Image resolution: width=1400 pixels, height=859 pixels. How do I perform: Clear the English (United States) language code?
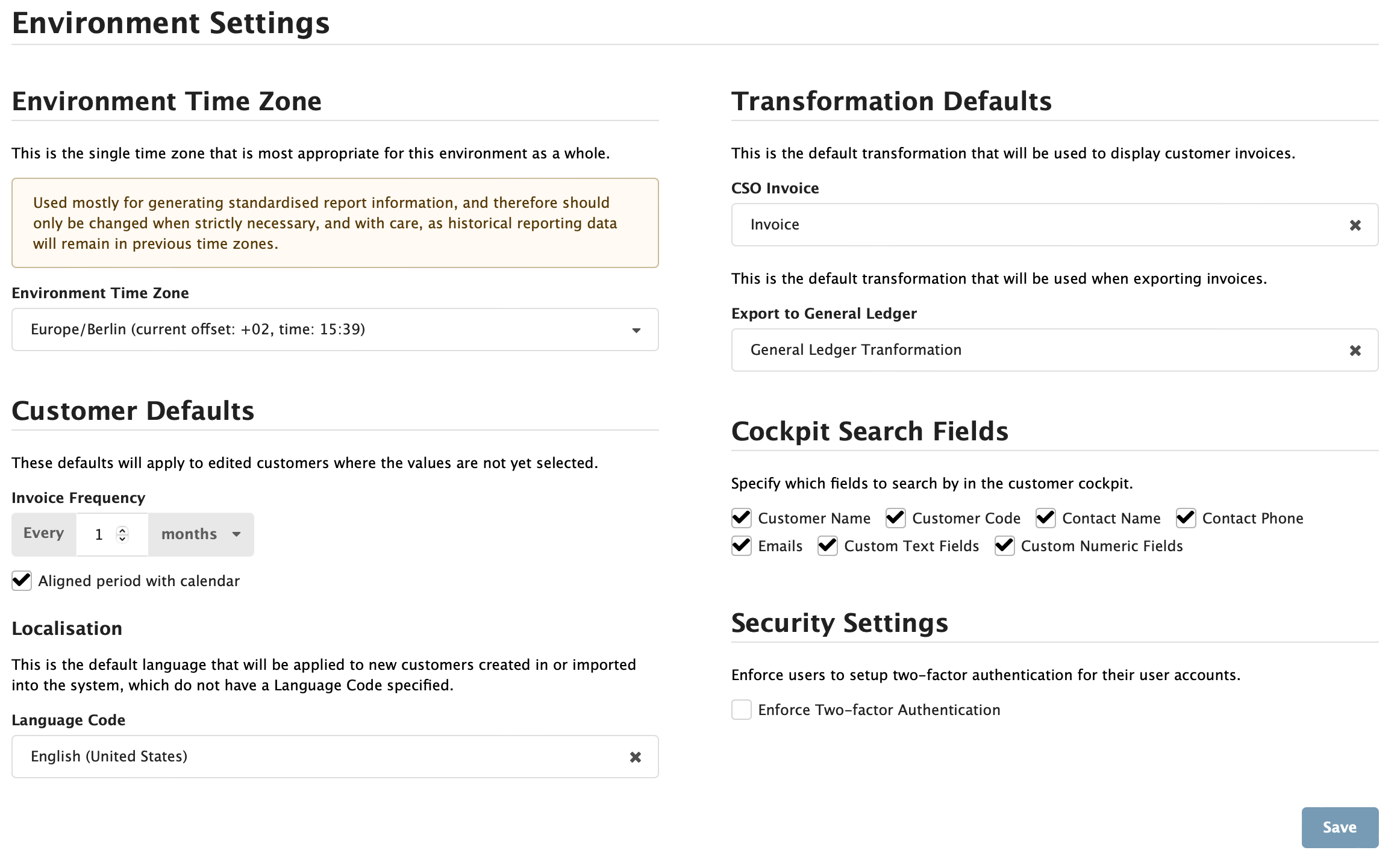click(636, 757)
